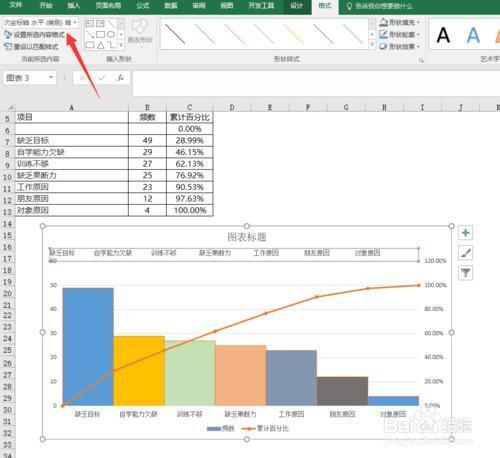Click the Chart Elements plus icon

click(465, 233)
